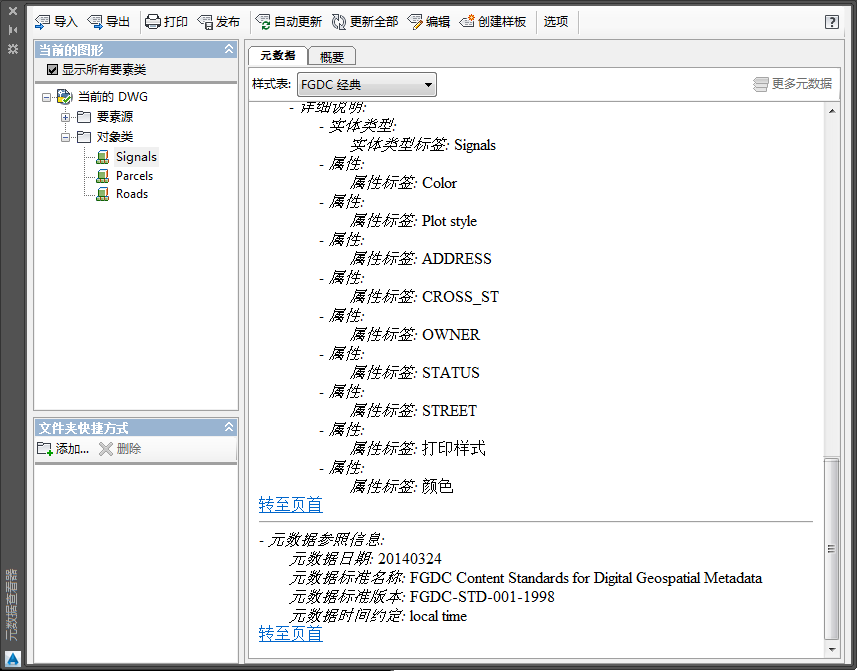Expand the 要素源 tree node

(65, 117)
